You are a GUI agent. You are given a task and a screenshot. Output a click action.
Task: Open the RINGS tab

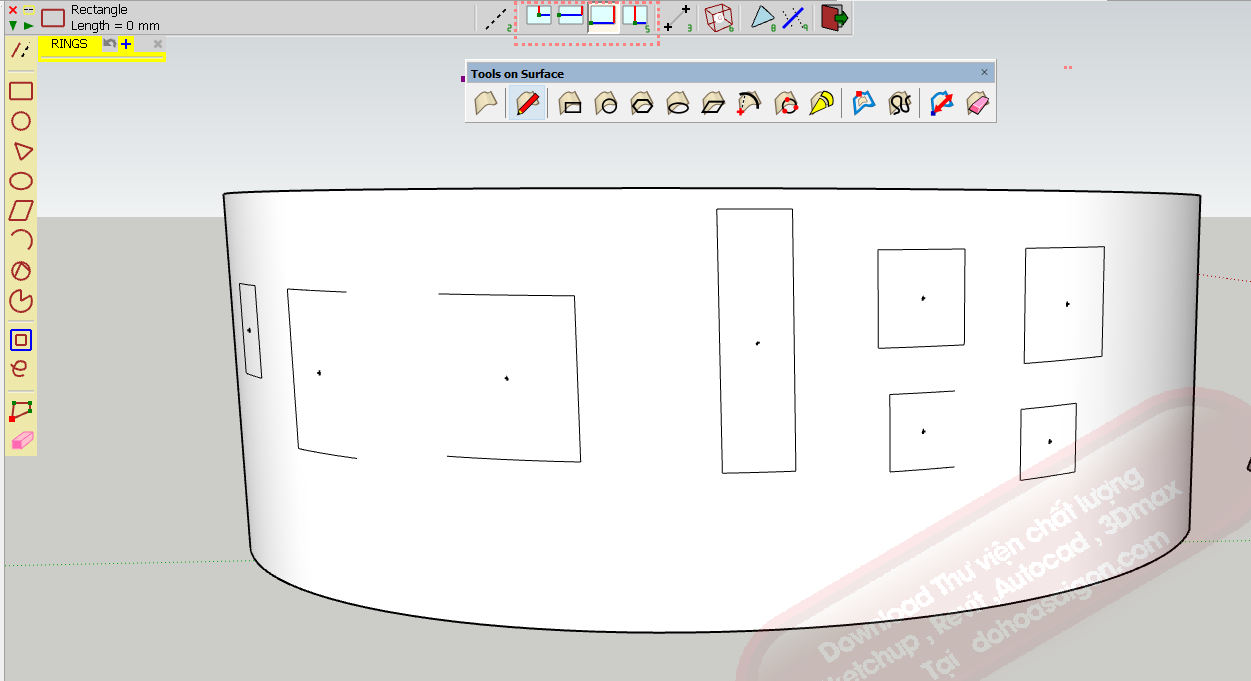tap(69, 44)
